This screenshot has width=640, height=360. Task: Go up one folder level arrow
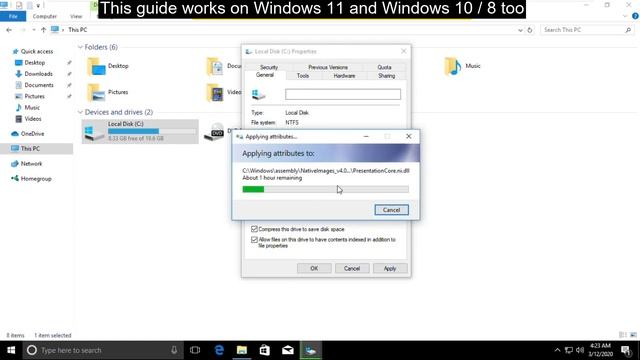coord(44,30)
